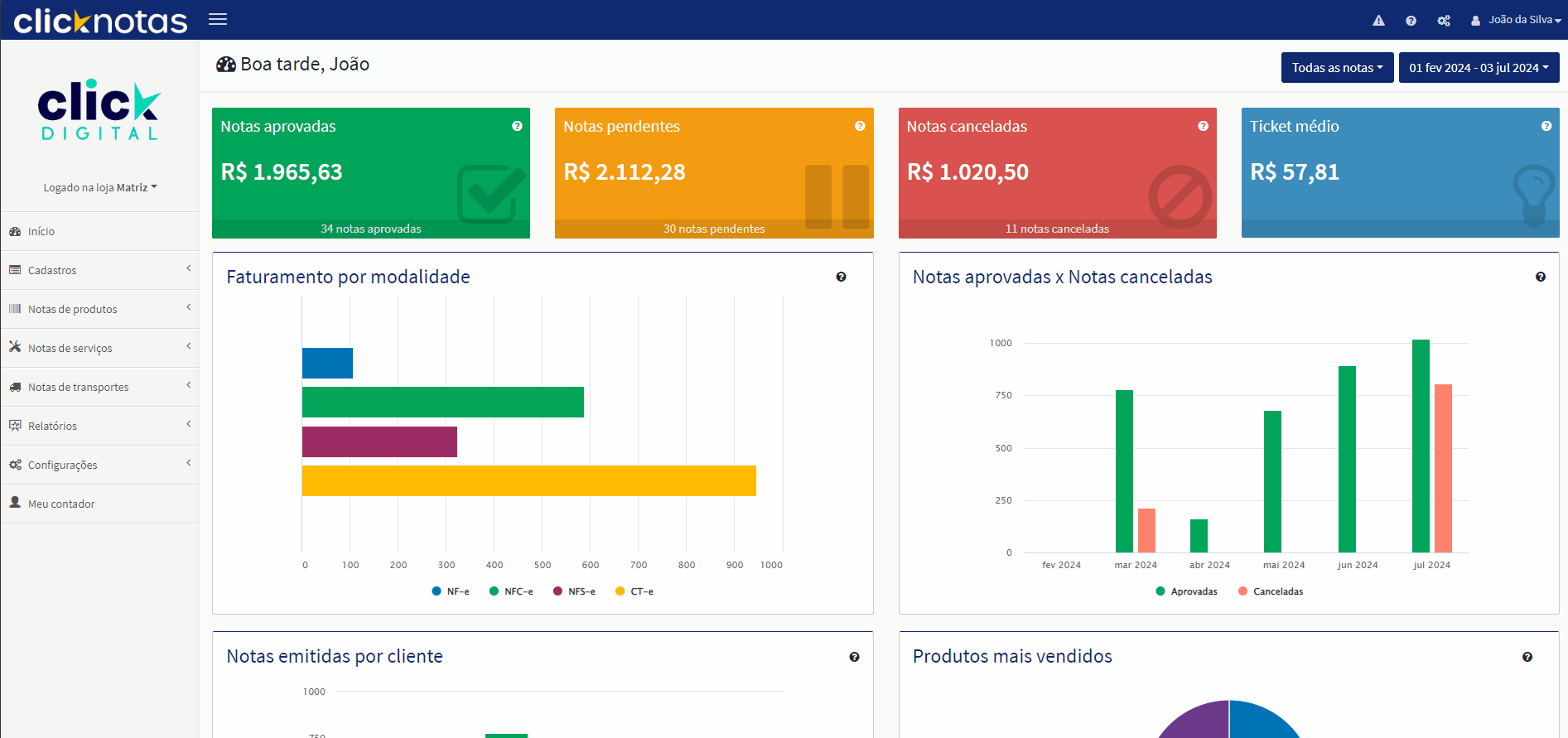
Task: Click help icon on Notas canceladas card
Action: [x=1203, y=126]
